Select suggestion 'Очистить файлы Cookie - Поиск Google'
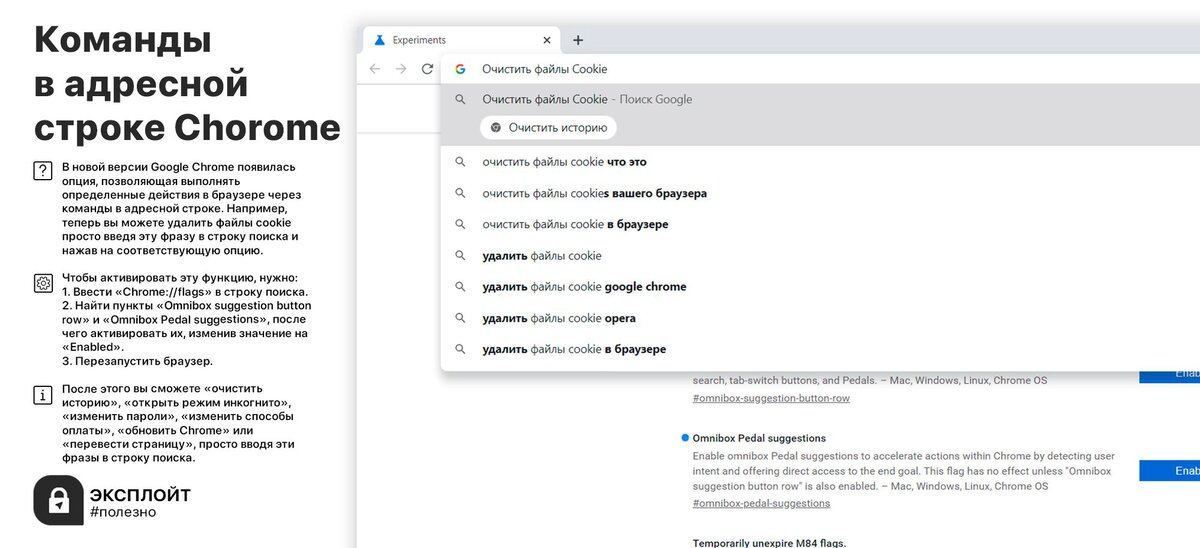Image resolution: width=1200 pixels, height=548 pixels. 820,99
